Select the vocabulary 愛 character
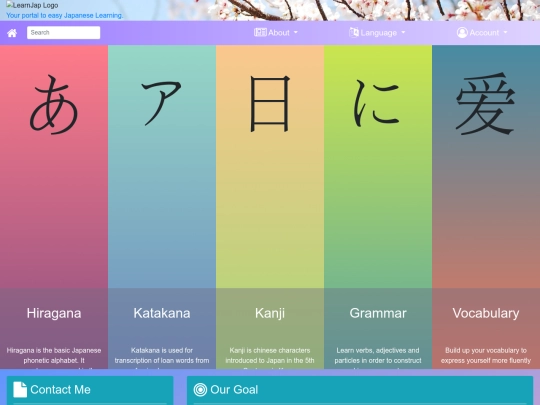Image resolution: width=540 pixels, height=405 pixels. click(x=486, y=104)
